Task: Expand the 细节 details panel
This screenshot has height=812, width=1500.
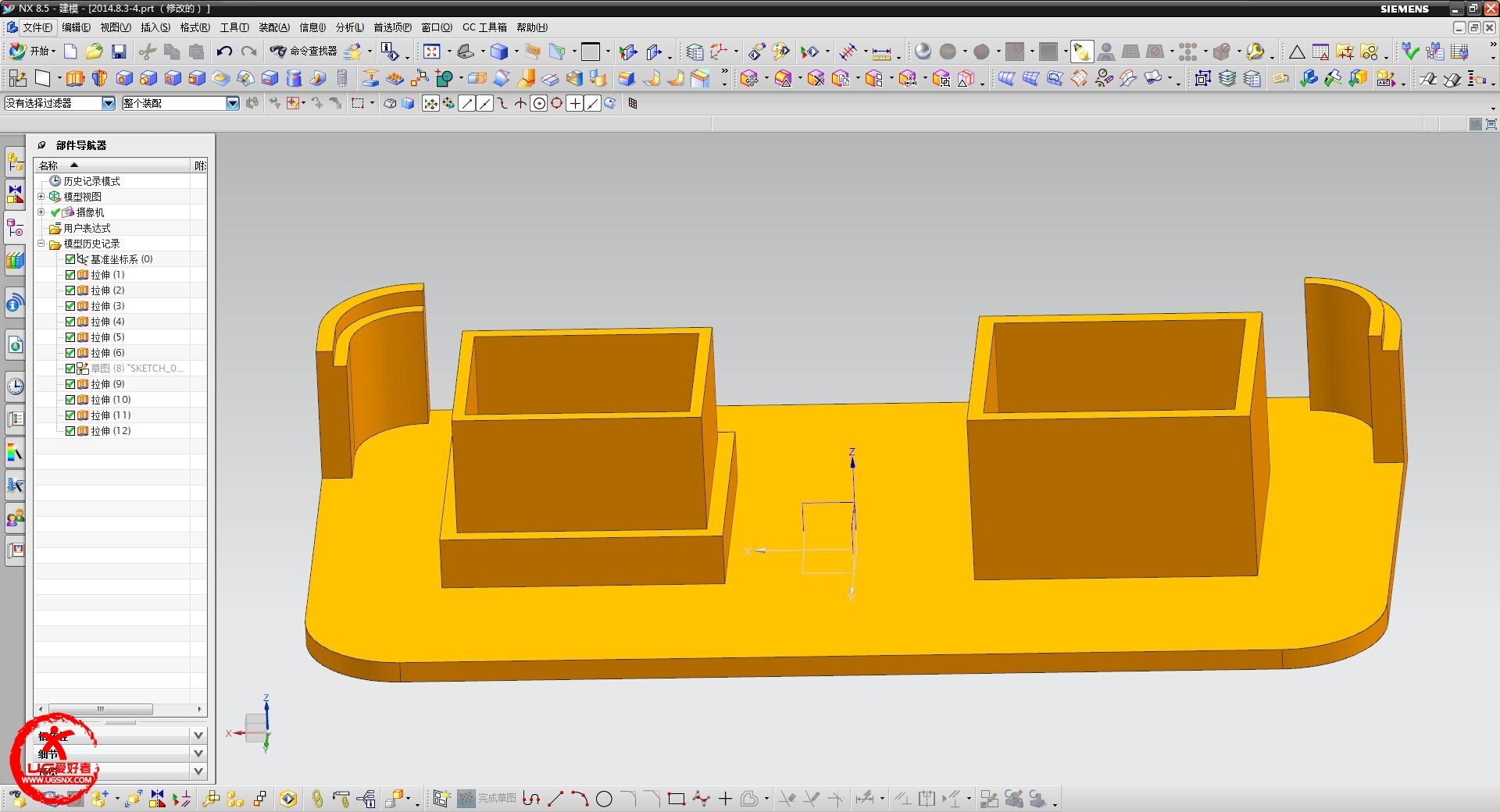Action: (198, 753)
